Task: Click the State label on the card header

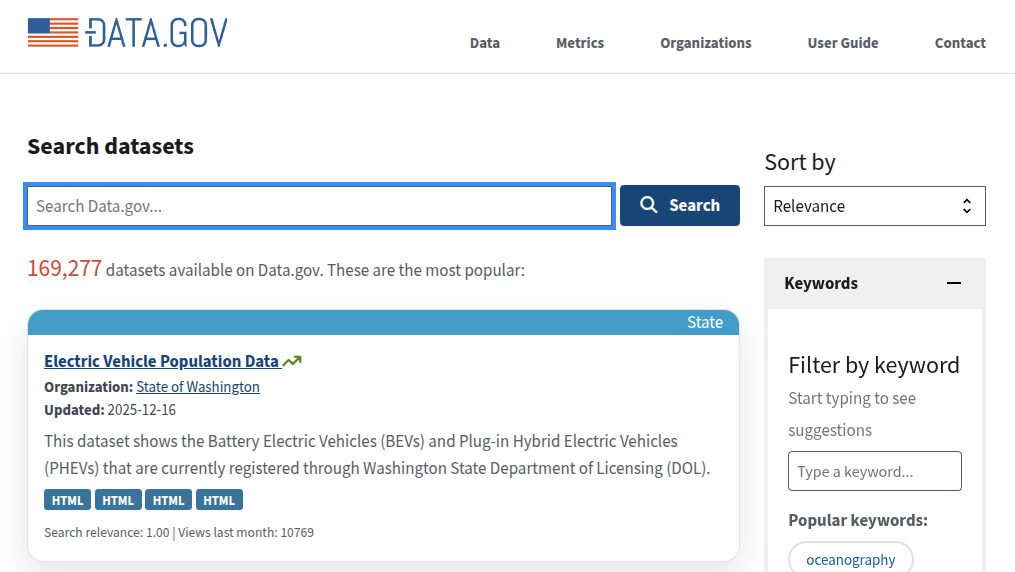Action: coord(705,322)
